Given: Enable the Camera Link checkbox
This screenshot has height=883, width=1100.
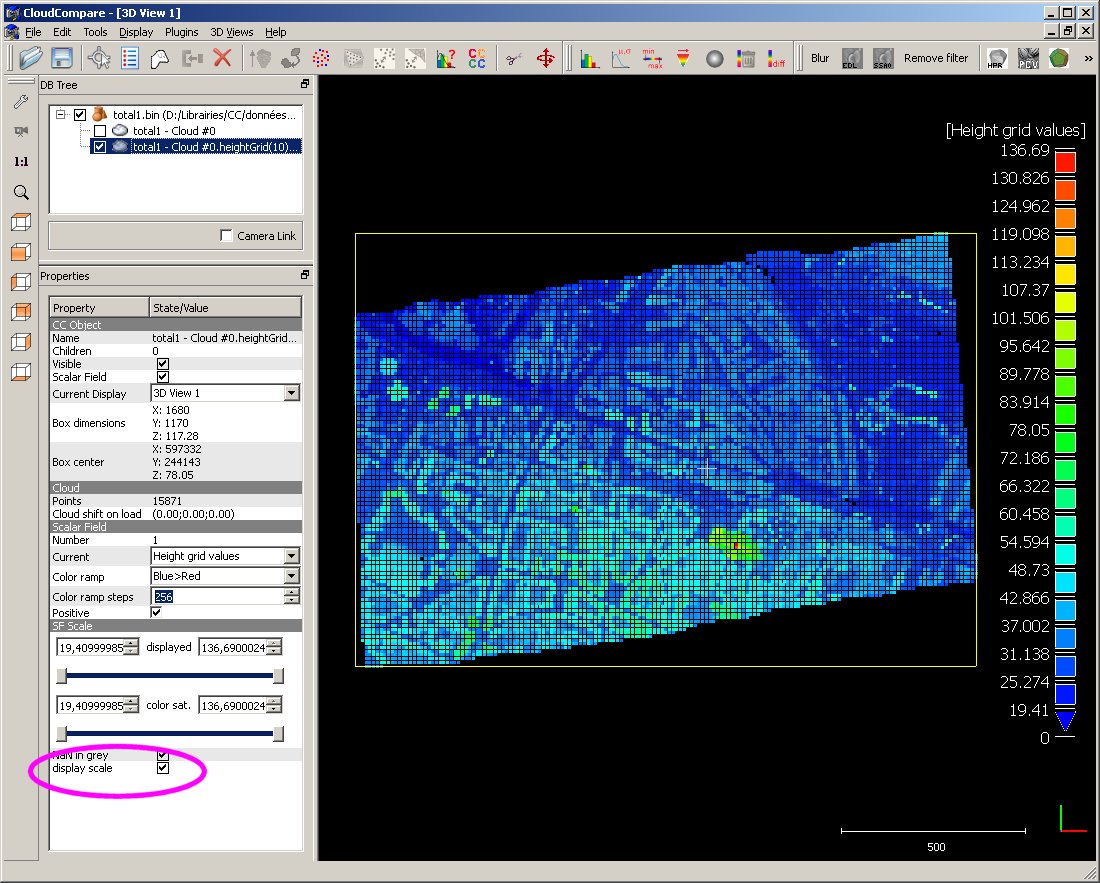Looking at the screenshot, I should [226, 236].
